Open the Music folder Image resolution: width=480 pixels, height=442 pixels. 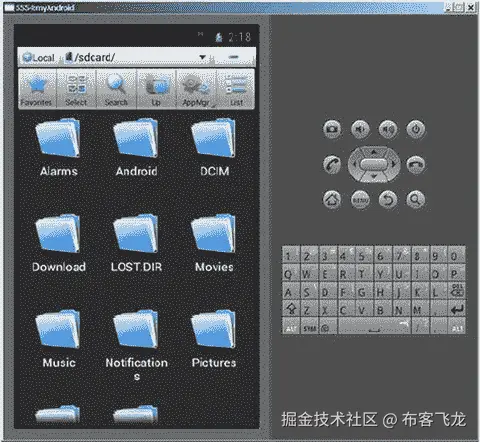pos(59,339)
